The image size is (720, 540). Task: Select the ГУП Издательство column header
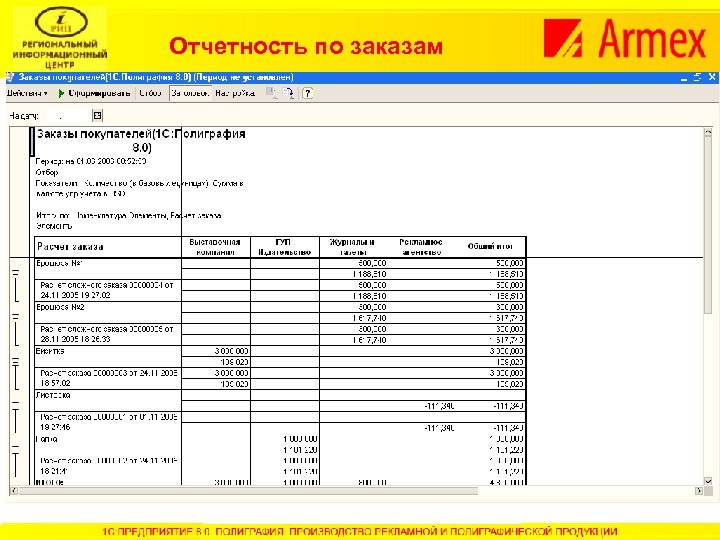pos(285,247)
